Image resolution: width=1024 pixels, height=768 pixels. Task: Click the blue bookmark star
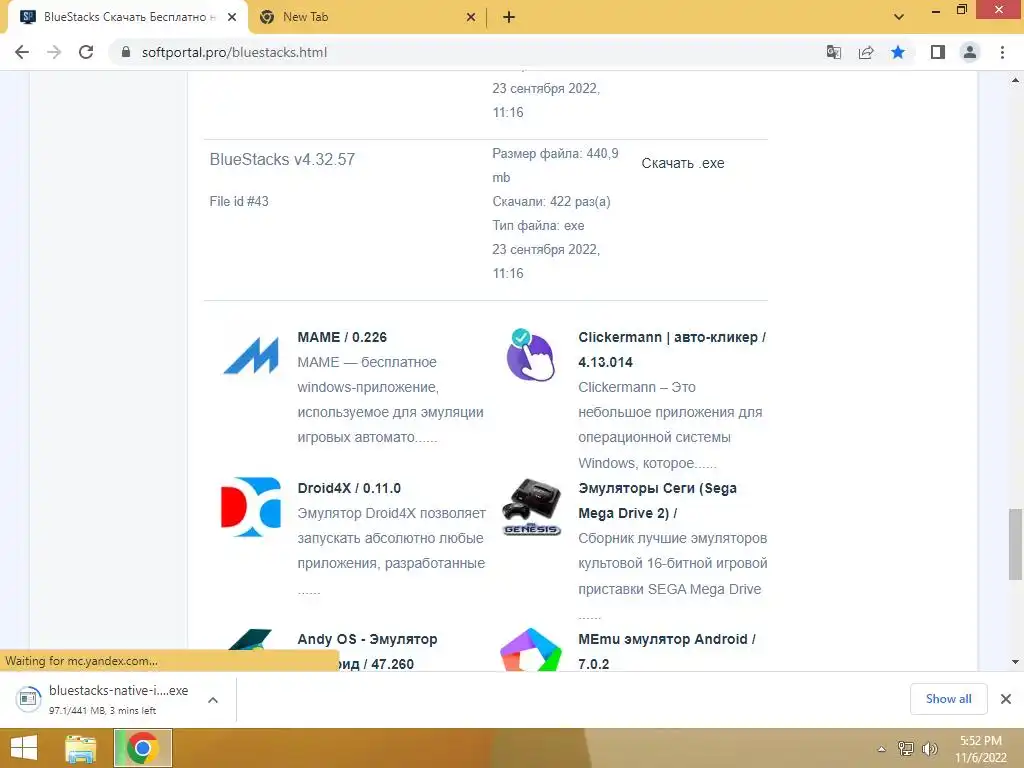(898, 52)
